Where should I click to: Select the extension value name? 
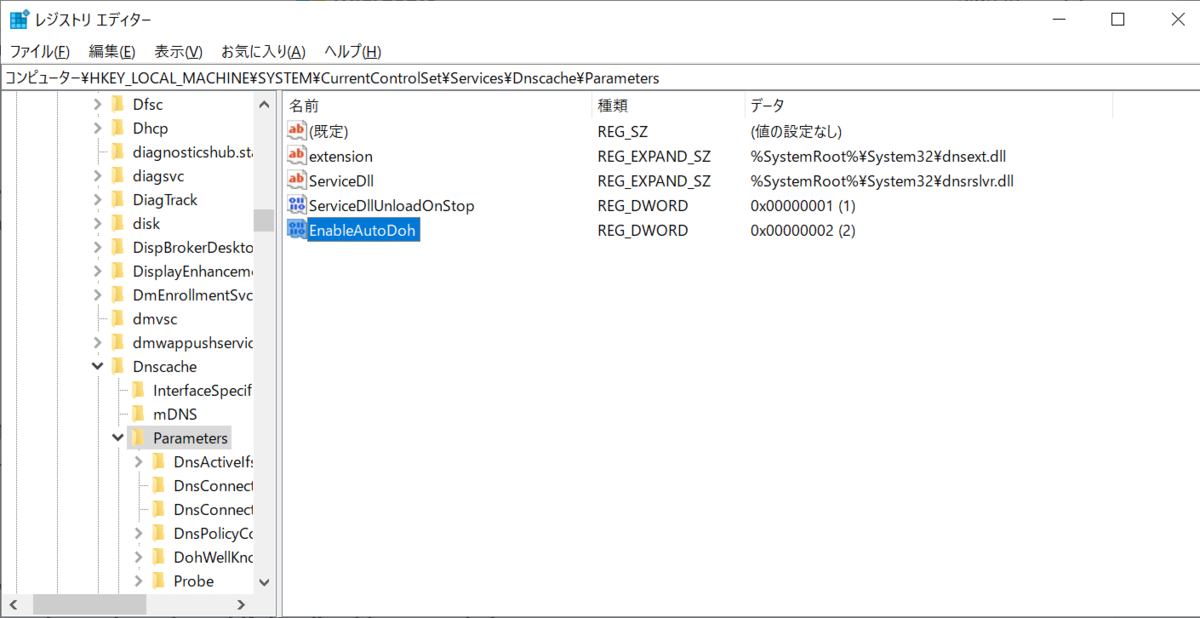[x=341, y=156]
